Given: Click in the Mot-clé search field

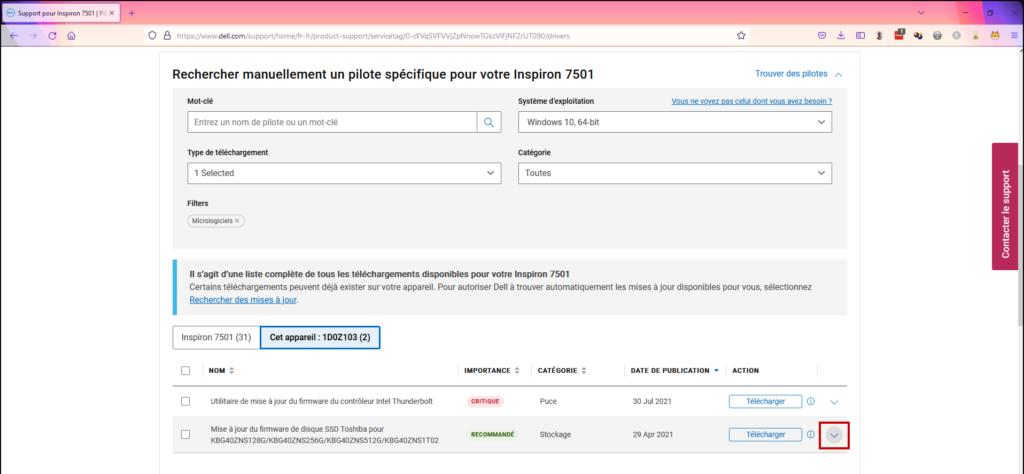Looking at the screenshot, I should [332, 122].
